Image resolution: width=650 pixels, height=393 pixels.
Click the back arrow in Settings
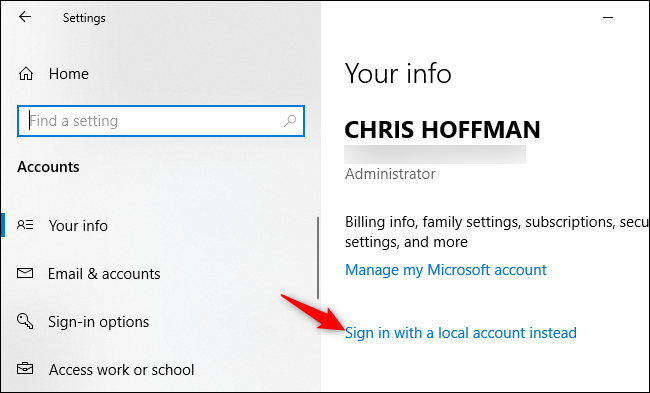(x=25, y=17)
